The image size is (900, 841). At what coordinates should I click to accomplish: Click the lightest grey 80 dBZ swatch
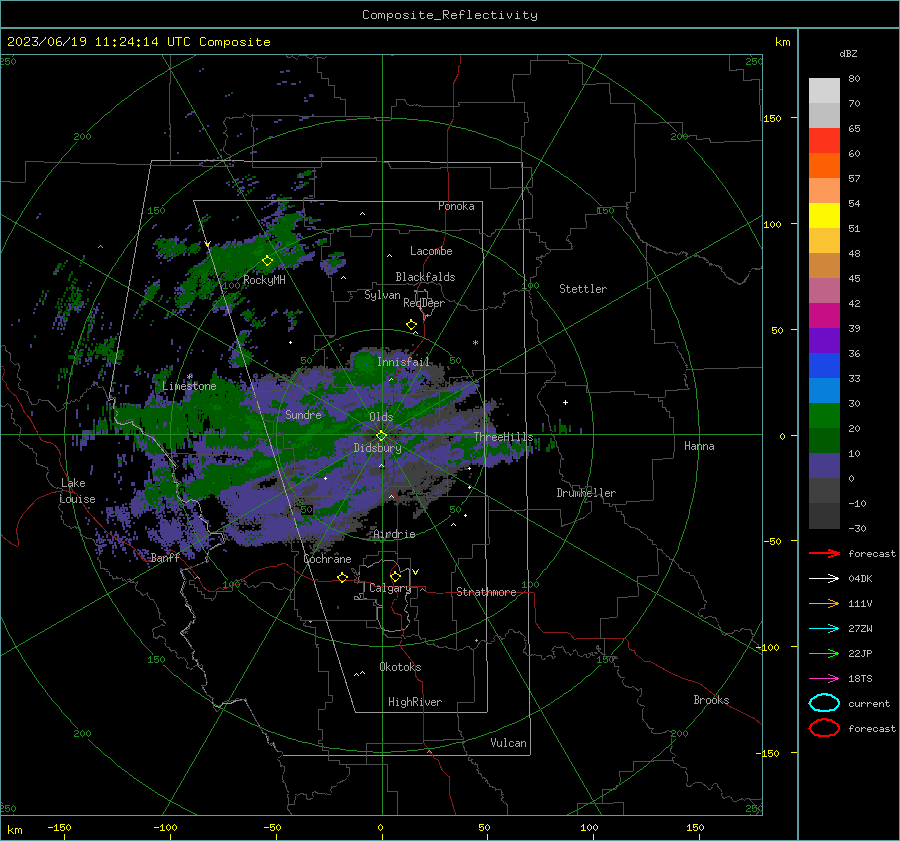tap(824, 90)
